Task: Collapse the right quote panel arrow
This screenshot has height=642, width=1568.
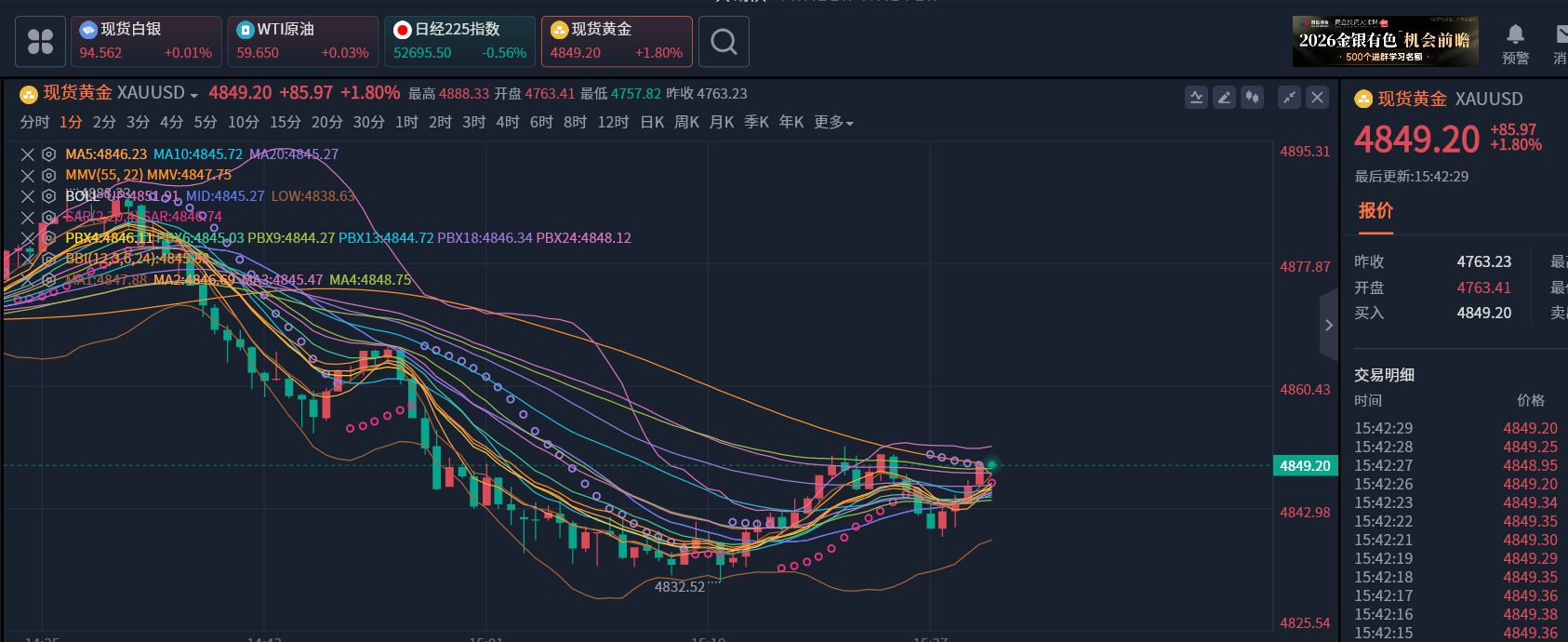Action: pos(1329,325)
